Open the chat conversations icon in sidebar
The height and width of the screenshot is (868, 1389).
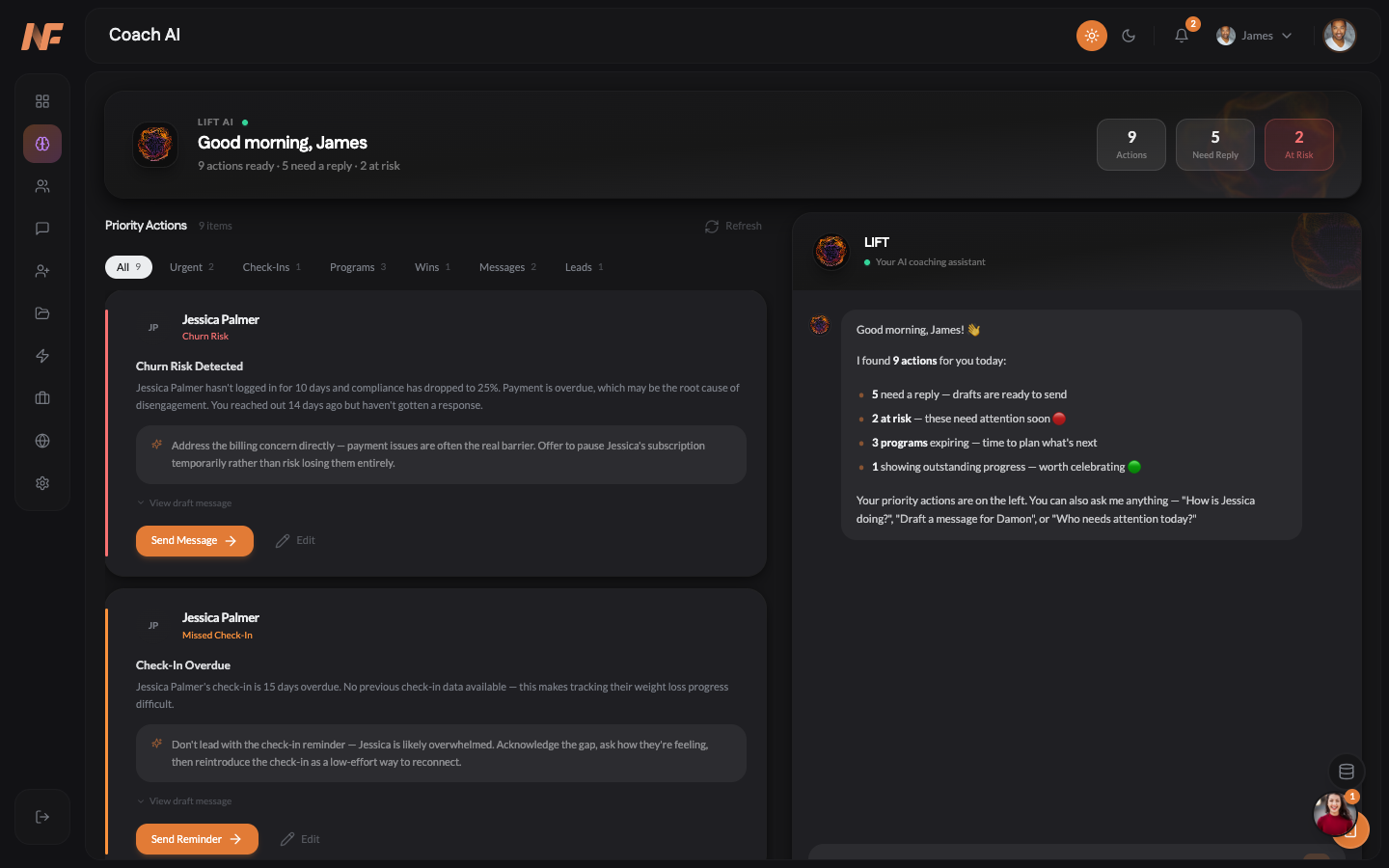pos(41,228)
